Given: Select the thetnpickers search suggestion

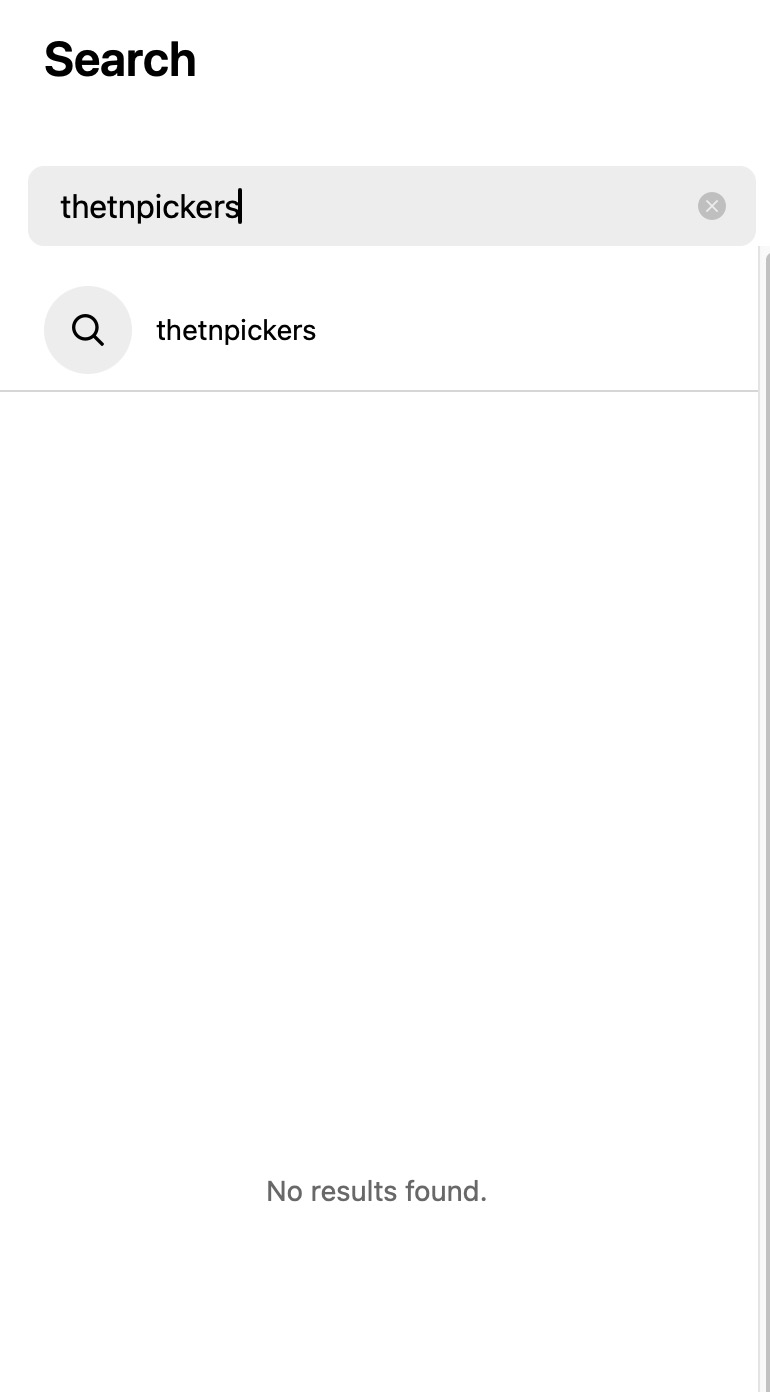Looking at the screenshot, I should click(379, 330).
